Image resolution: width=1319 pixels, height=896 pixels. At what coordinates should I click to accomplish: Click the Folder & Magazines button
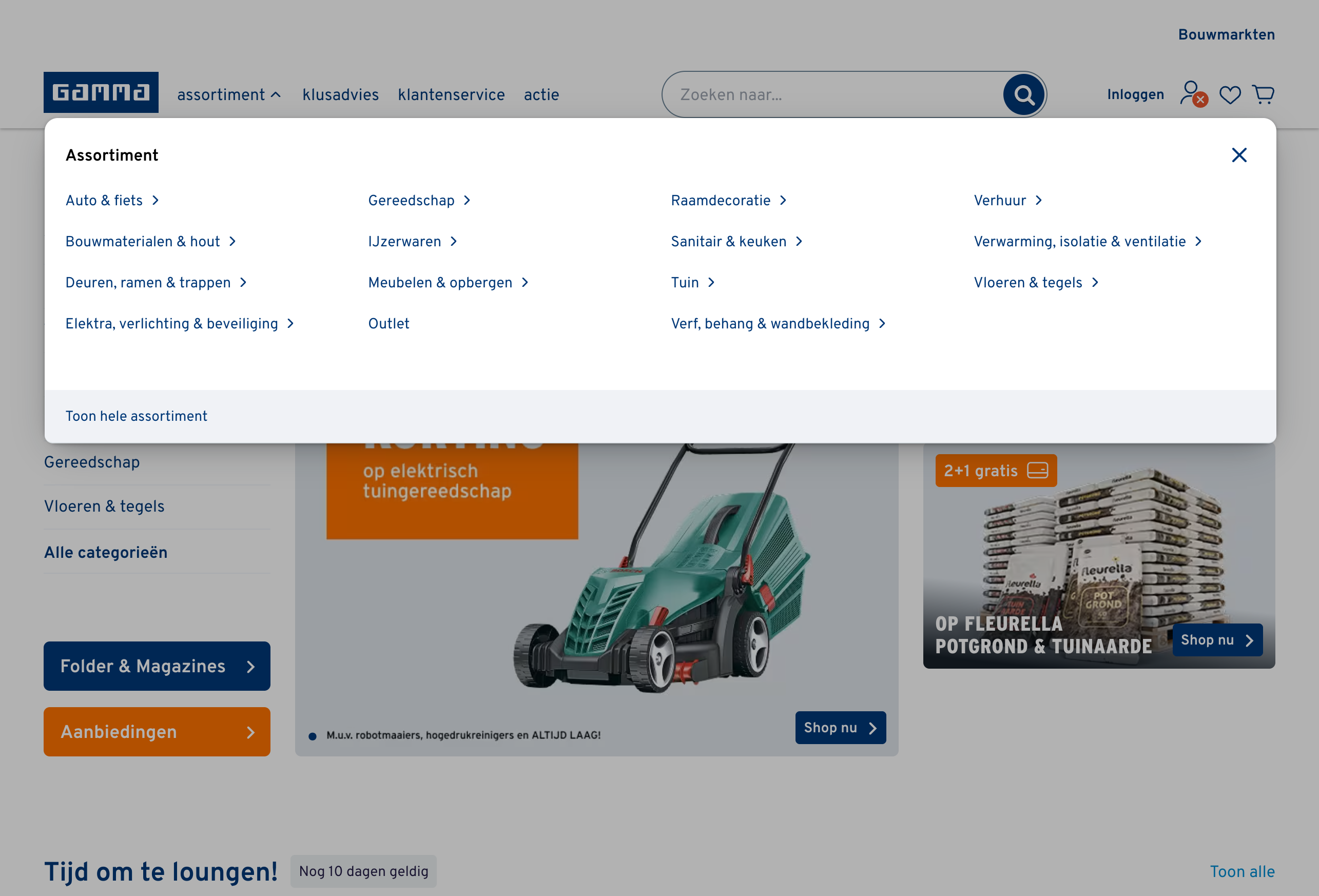(157, 666)
